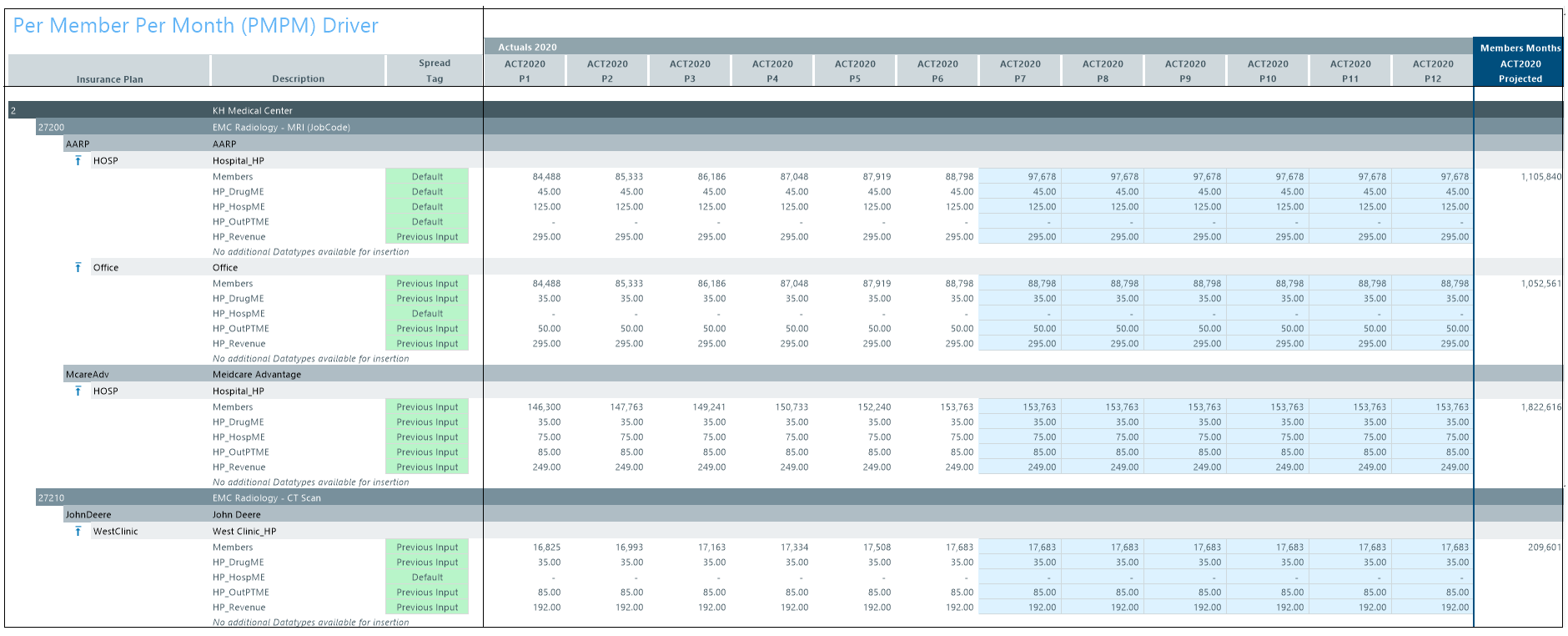This screenshot has width=1568, height=636.
Task: Click the Spread Tag column header
Action: click(435, 71)
